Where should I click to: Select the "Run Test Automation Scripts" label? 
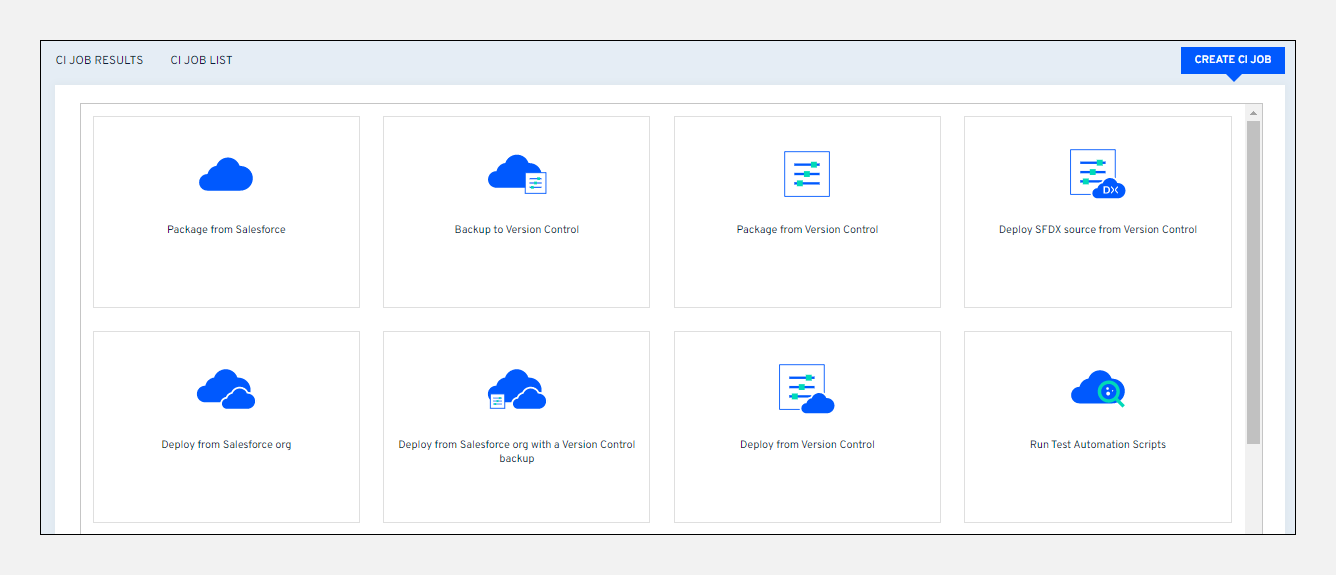[x=1097, y=445]
